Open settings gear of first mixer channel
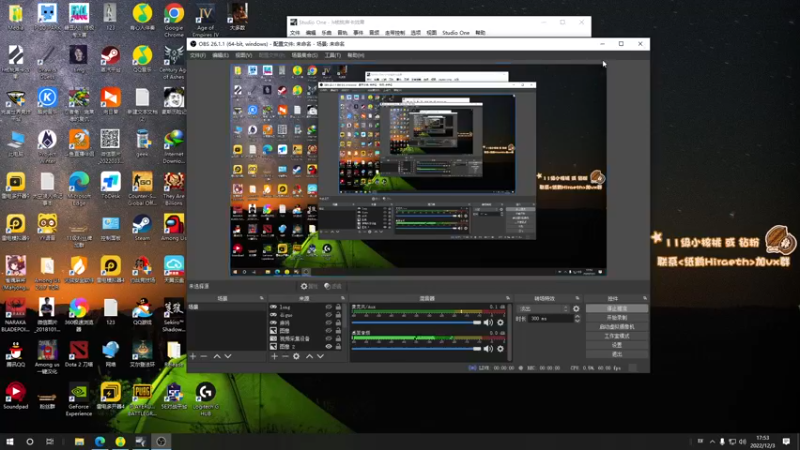 501,322
